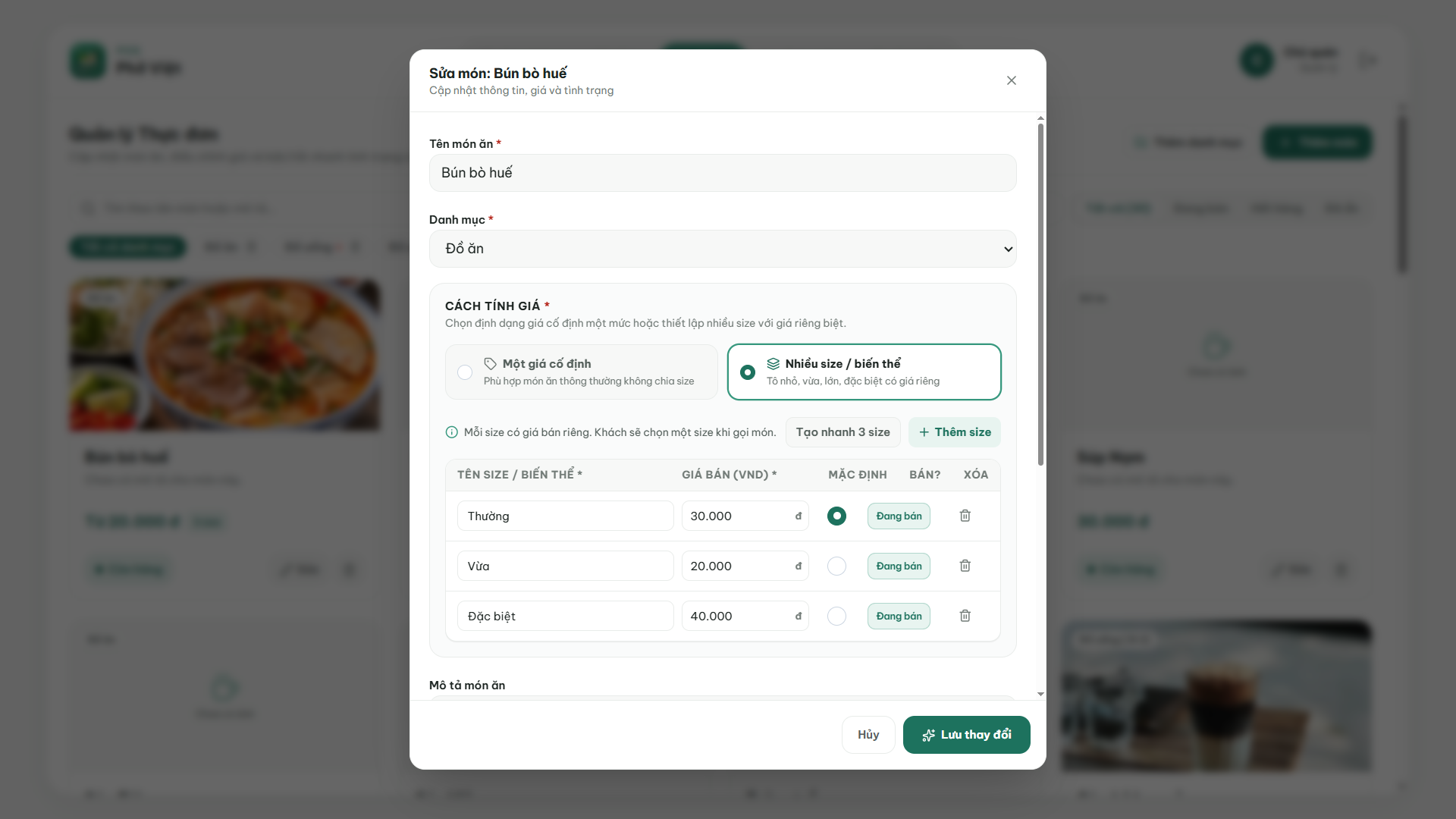Click the Bún bò huế dish photo behind dialog
The image size is (1456, 819).
[x=224, y=355]
